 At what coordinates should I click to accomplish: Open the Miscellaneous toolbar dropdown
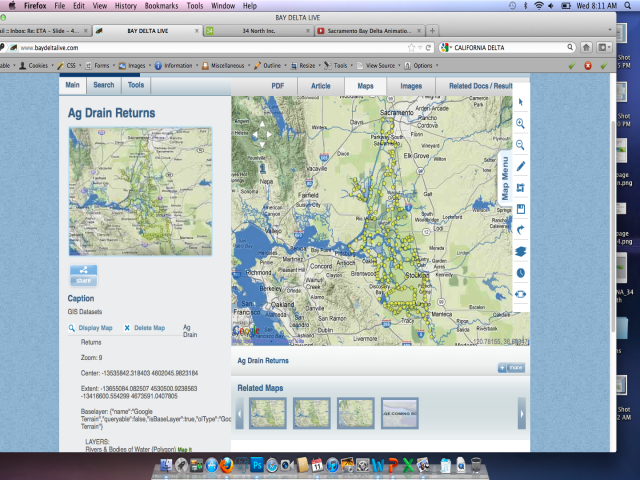(x=226, y=65)
